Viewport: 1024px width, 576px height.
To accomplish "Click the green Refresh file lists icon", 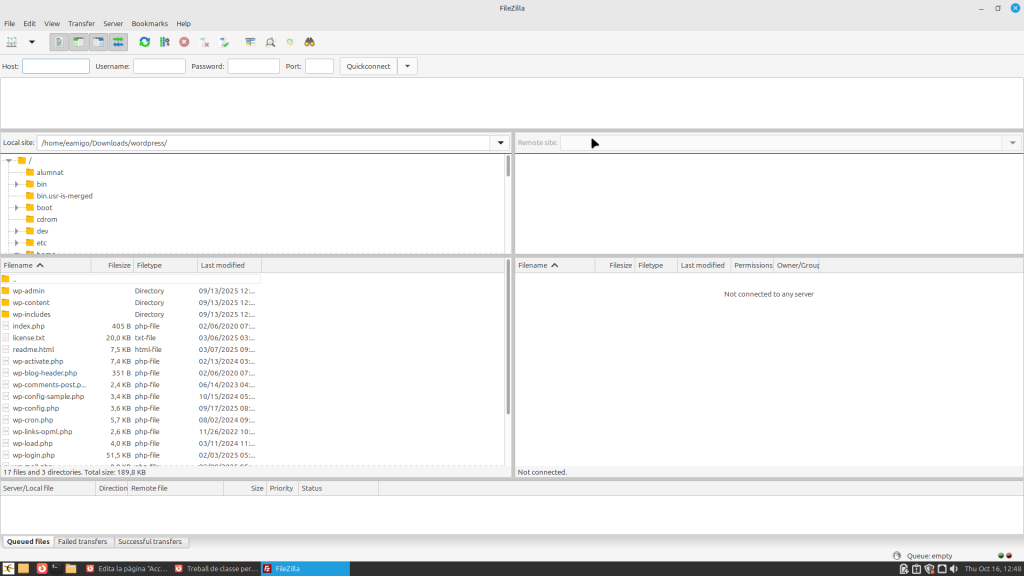I will tap(145, 42).
